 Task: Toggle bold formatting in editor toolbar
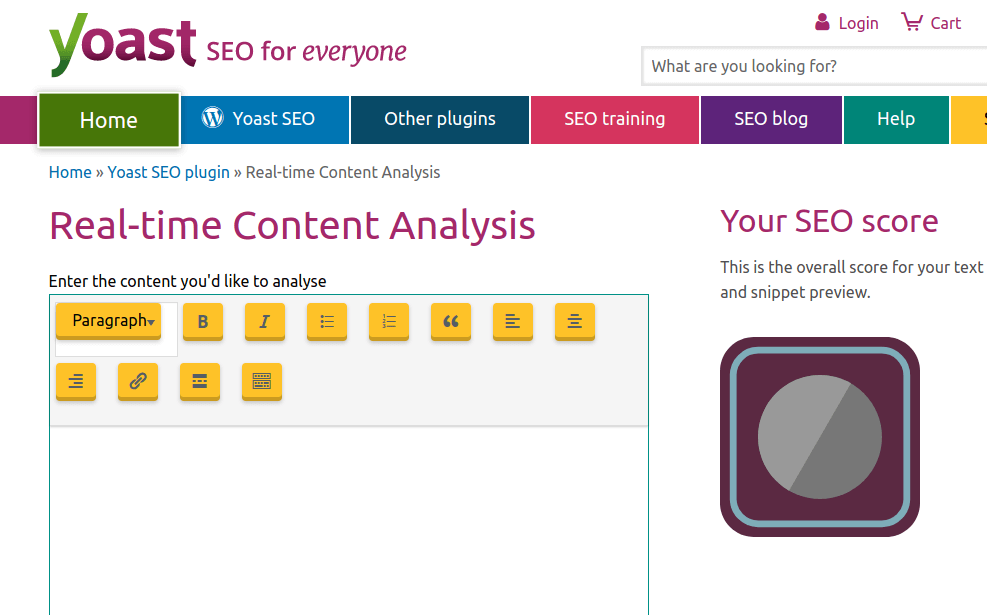click(203, 322)
